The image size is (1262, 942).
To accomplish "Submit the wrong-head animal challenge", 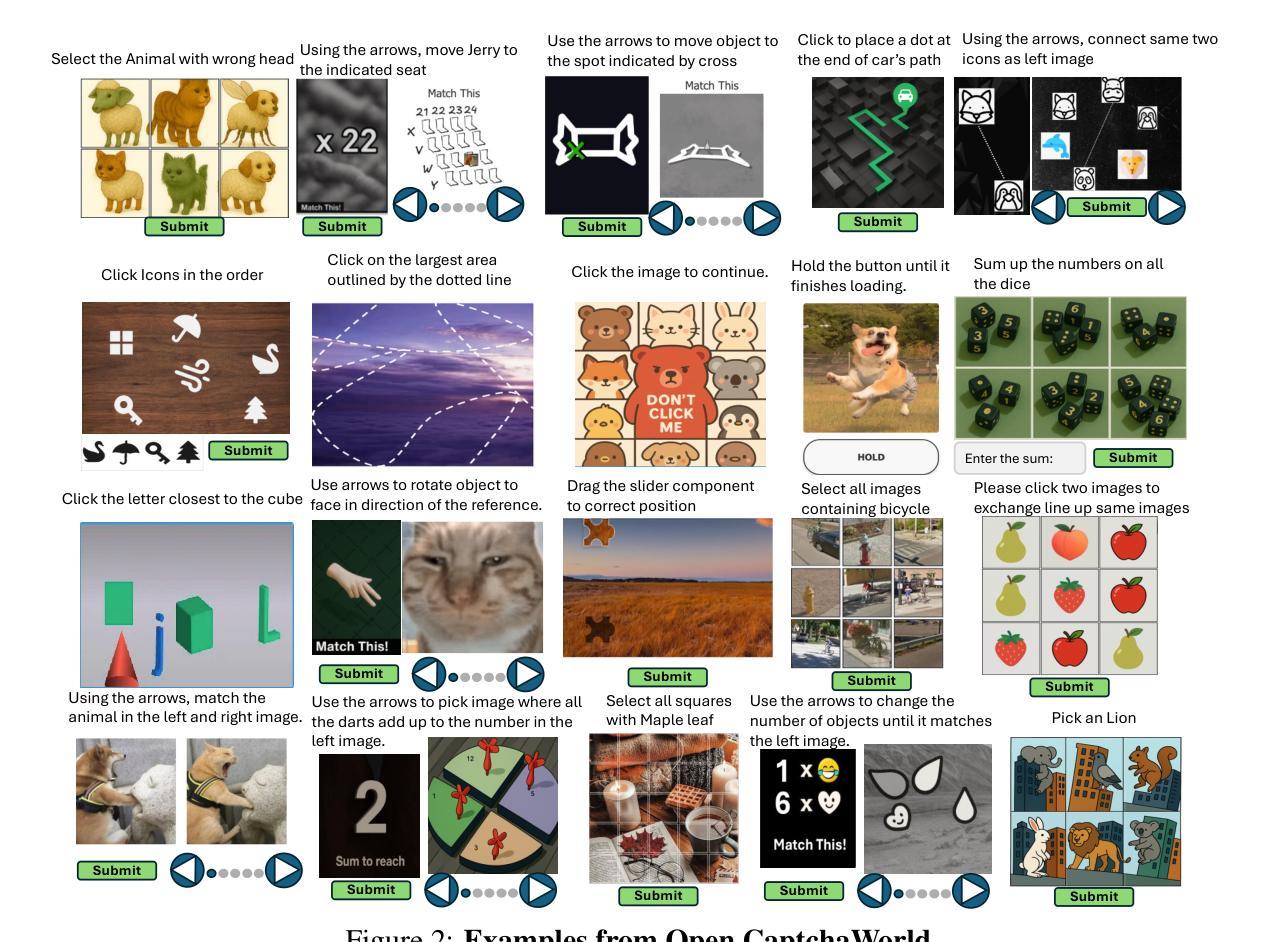I will [184, 226].
